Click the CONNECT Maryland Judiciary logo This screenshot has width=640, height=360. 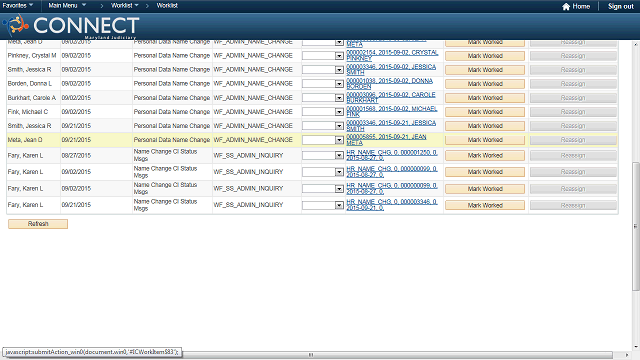pyautogui.click(x=71, y=26)
